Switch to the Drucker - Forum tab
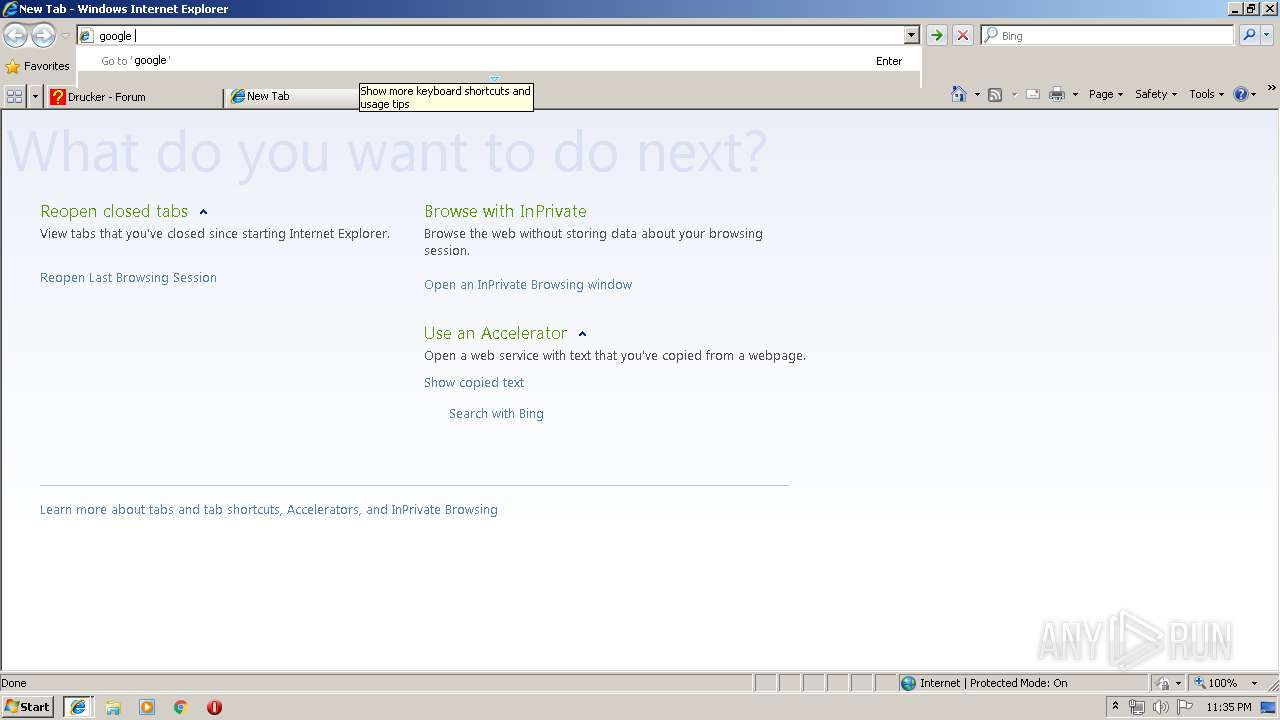Screen dimensions: 1280x720 pyautogui.click(x=134, y=97)
